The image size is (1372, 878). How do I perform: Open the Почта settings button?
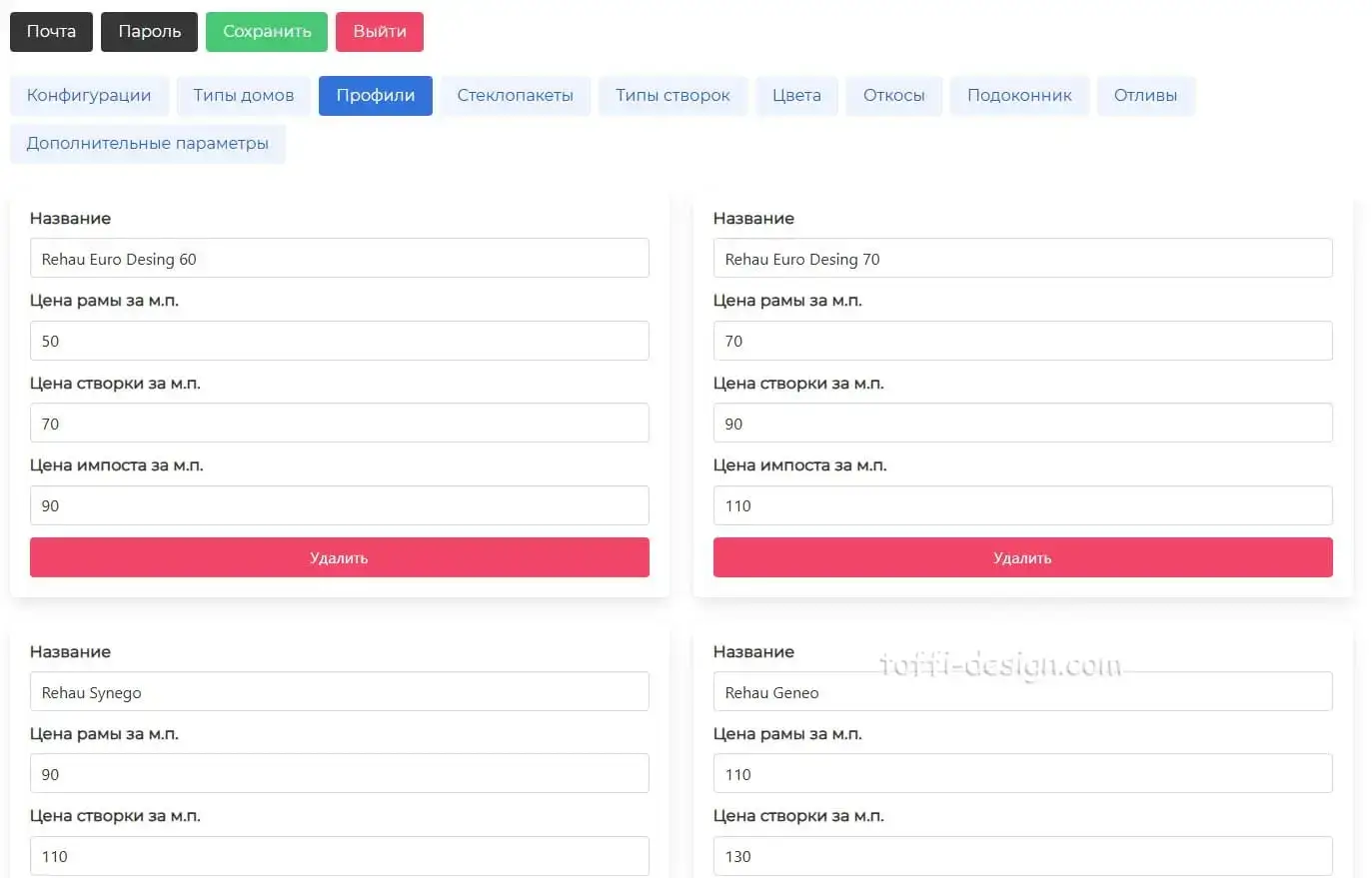pyautogui.click(x=51, y=31)
